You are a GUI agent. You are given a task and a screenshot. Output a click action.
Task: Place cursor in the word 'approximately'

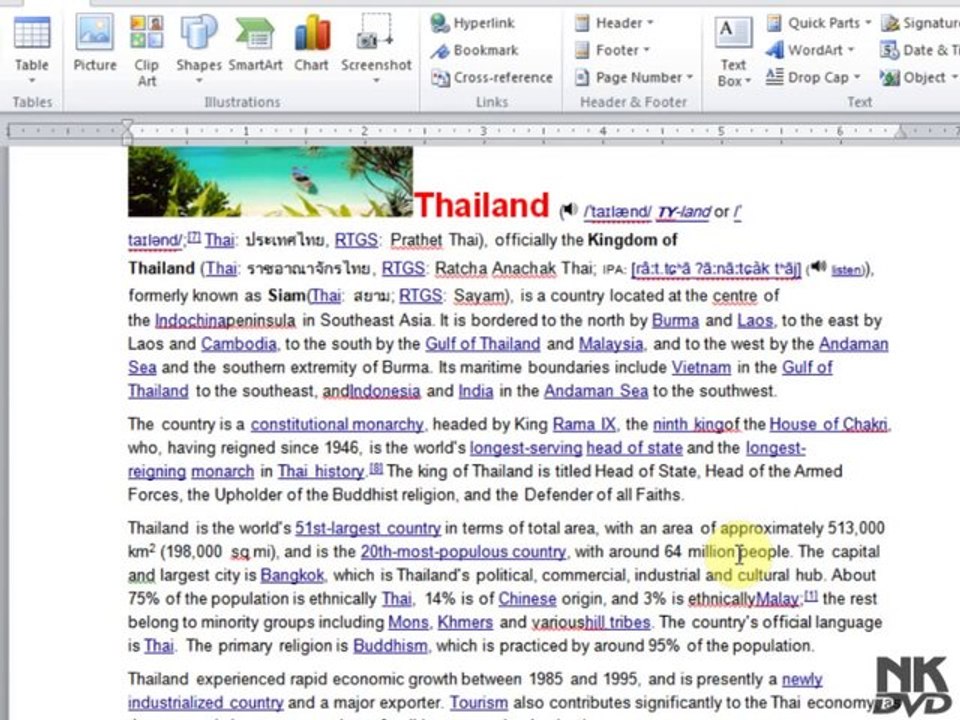tap(771, 528)
